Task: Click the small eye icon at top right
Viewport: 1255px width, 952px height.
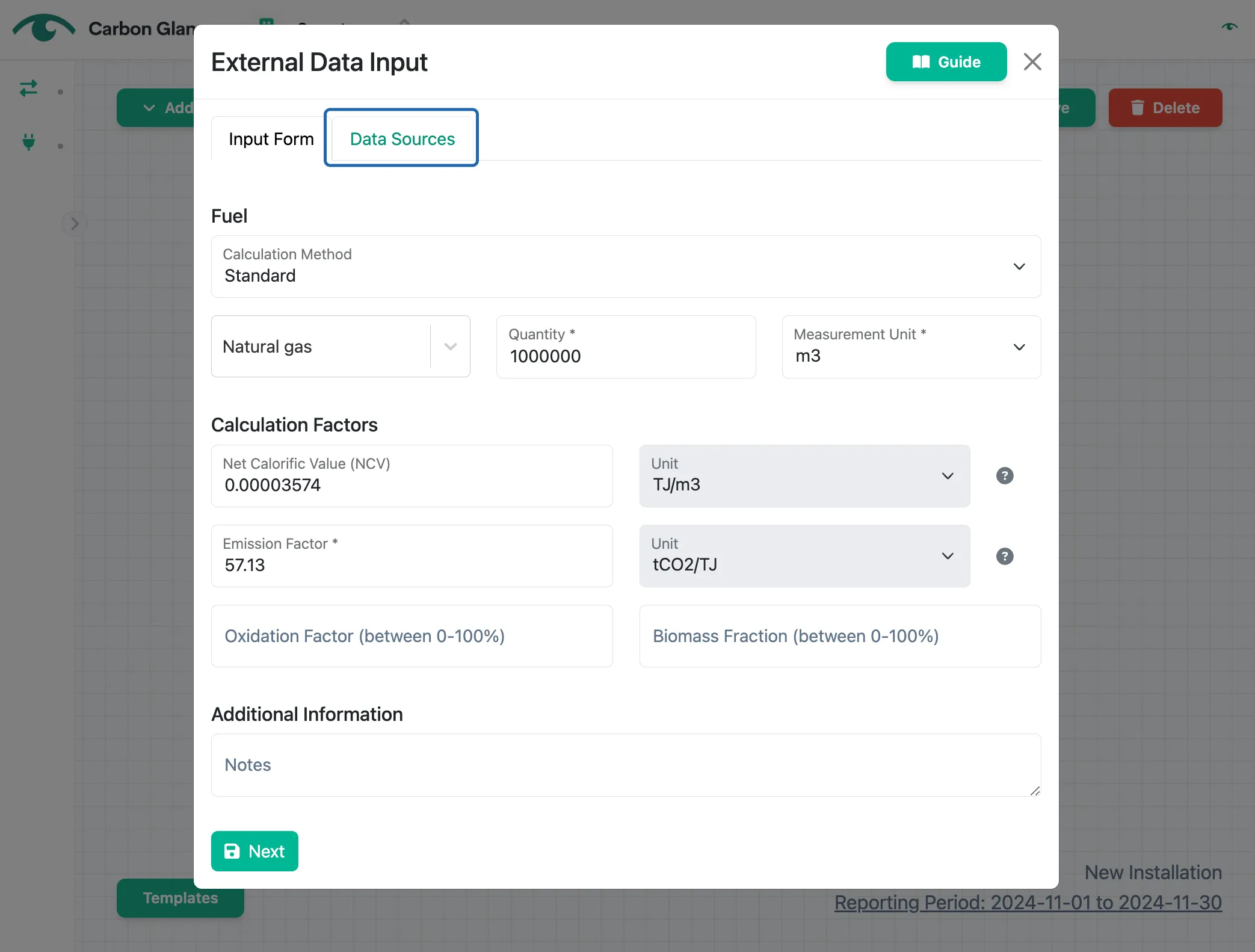Action: tap(1229, 26)
